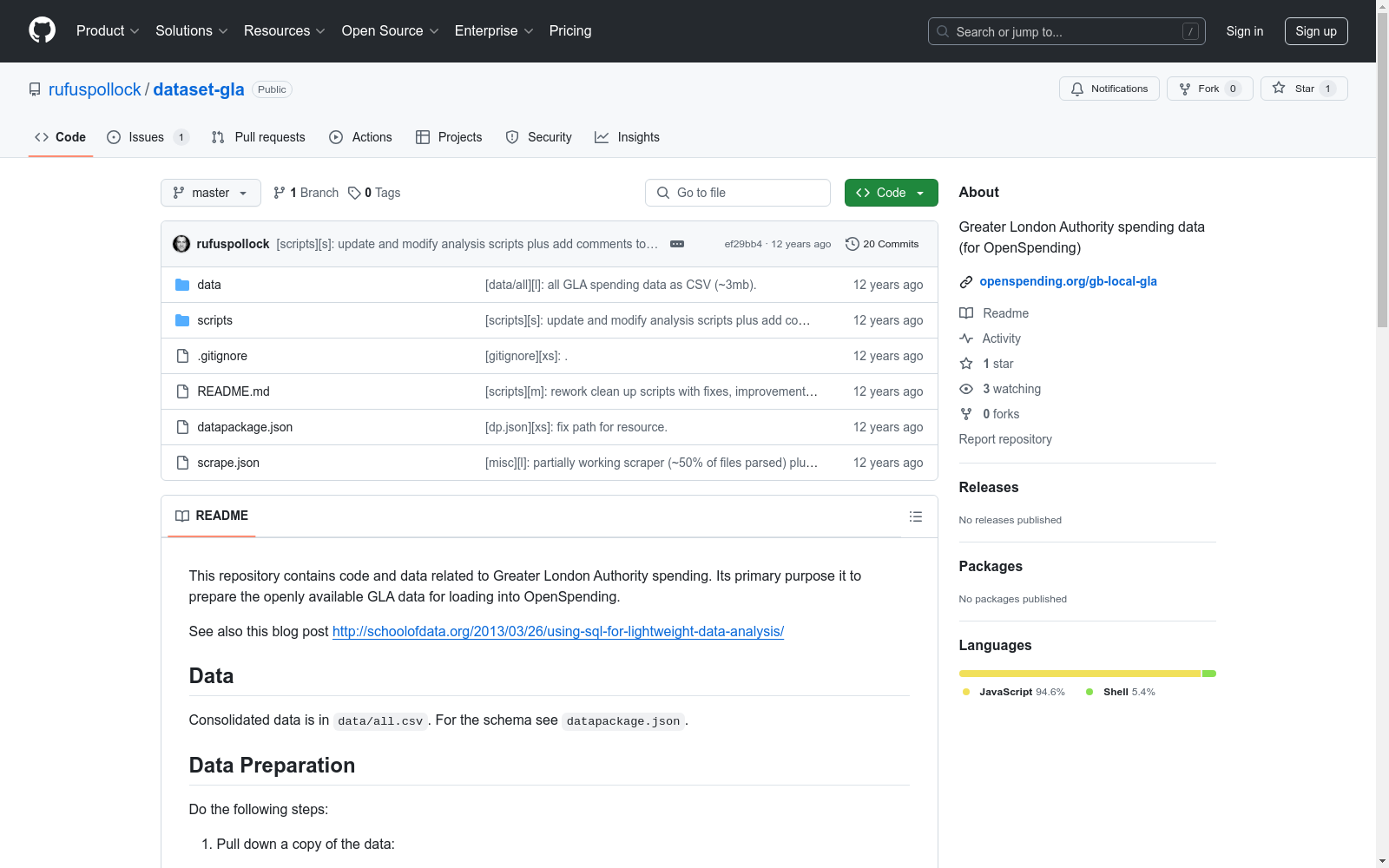This screenshot has height=868, width=1389.
Task: Click the eye icon beside 3 watching
Action: point(966,389)
